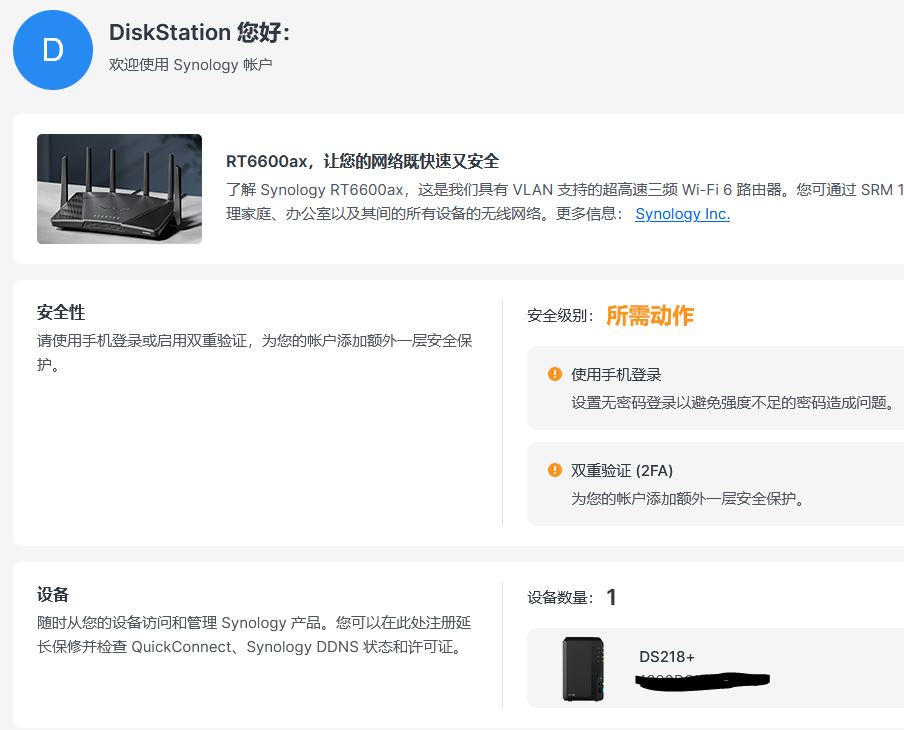Click the DS218+ NAS device icon
904x730 pixels.
click(x=583, y=669)
